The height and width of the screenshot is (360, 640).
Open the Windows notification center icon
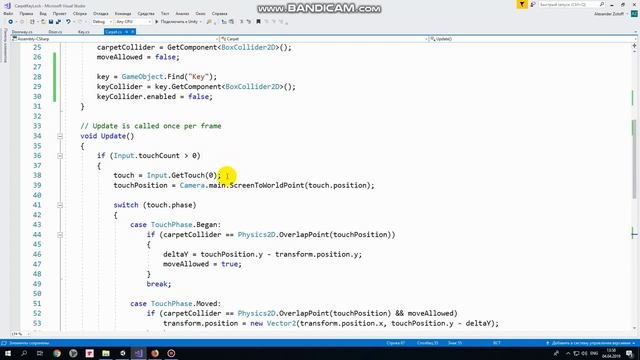pos(630,353)
